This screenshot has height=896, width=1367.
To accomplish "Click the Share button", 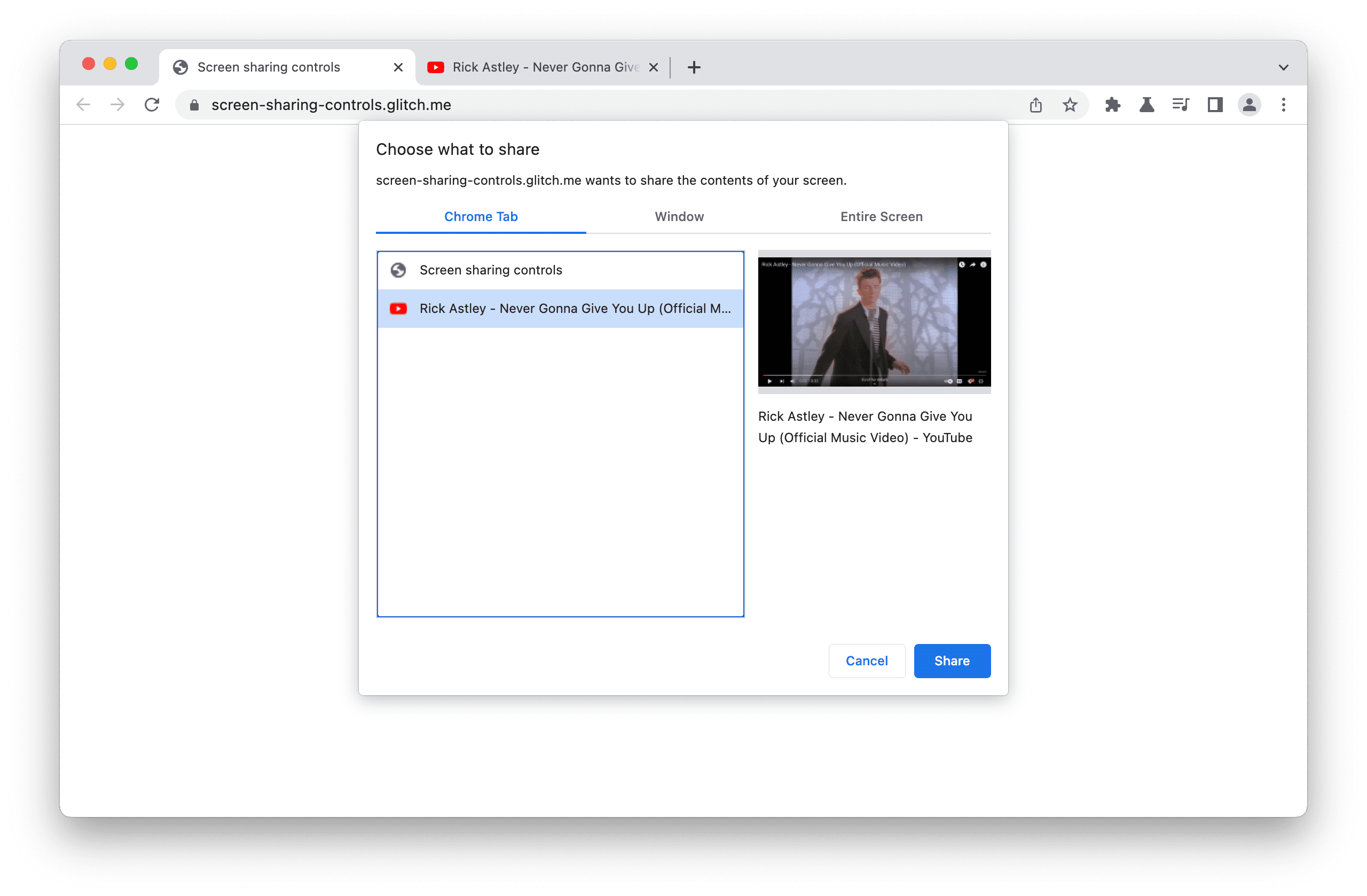I will 951,660.
